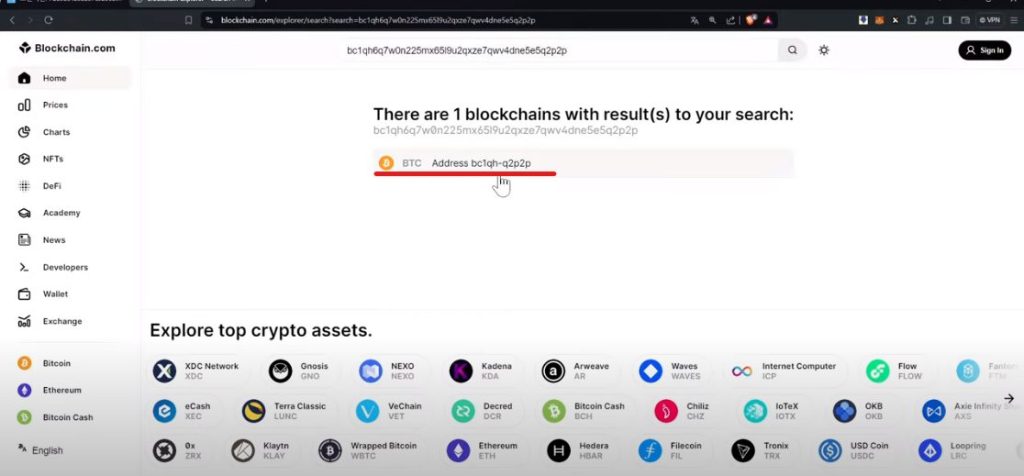
Task: Open the Ethereum ETH asset chip
Action: (x=485, y=450)
